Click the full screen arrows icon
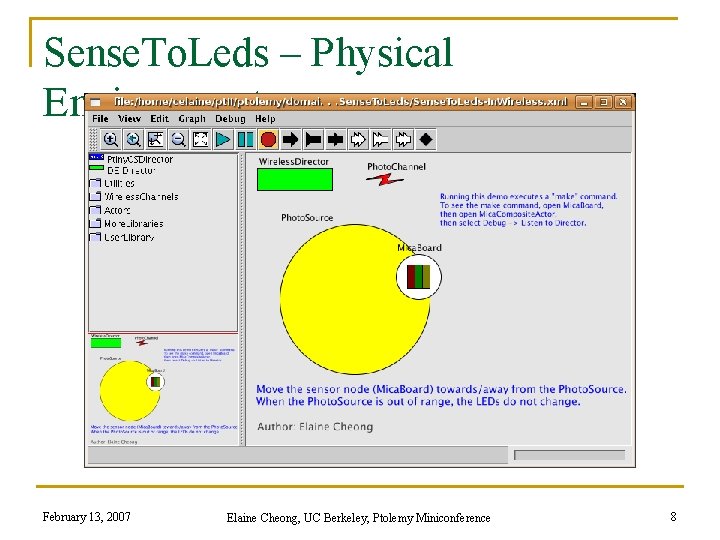 [x=201, y=140]
